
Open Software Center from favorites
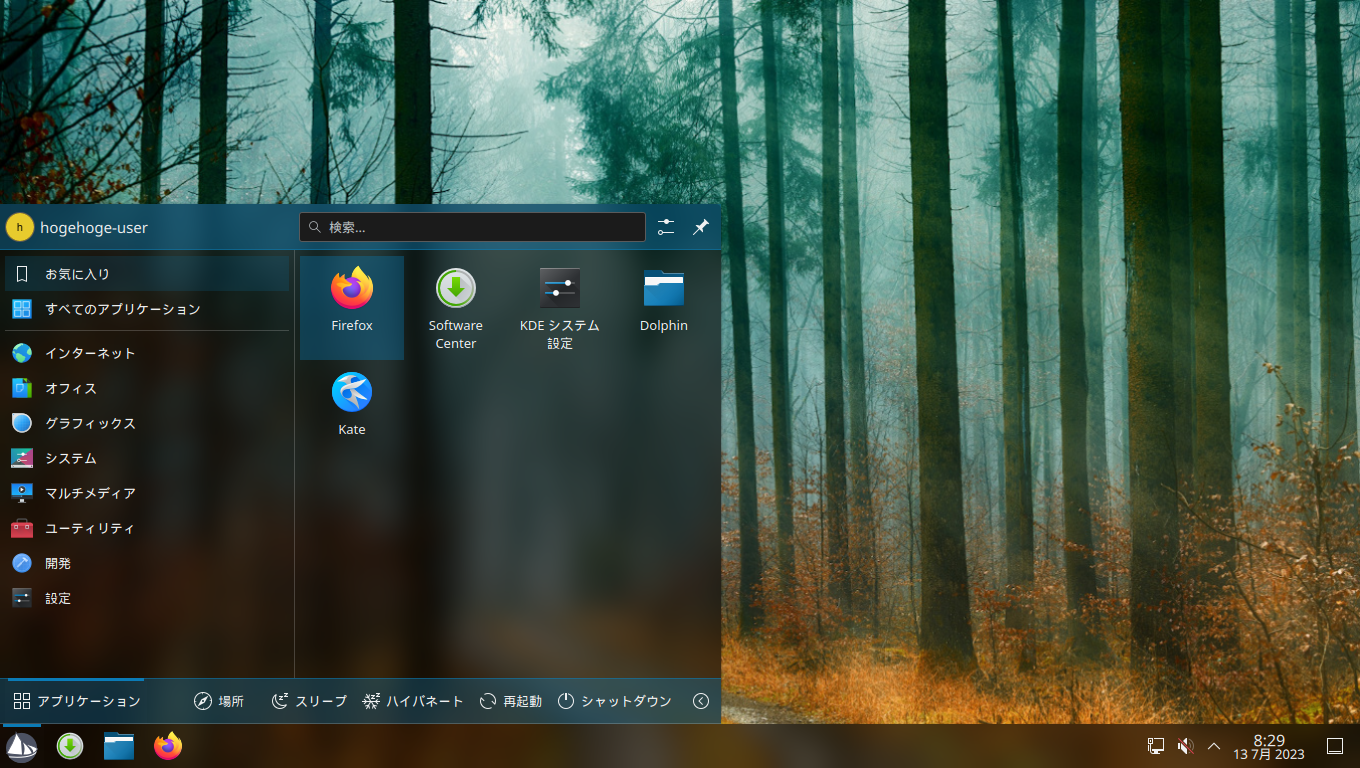456,307
